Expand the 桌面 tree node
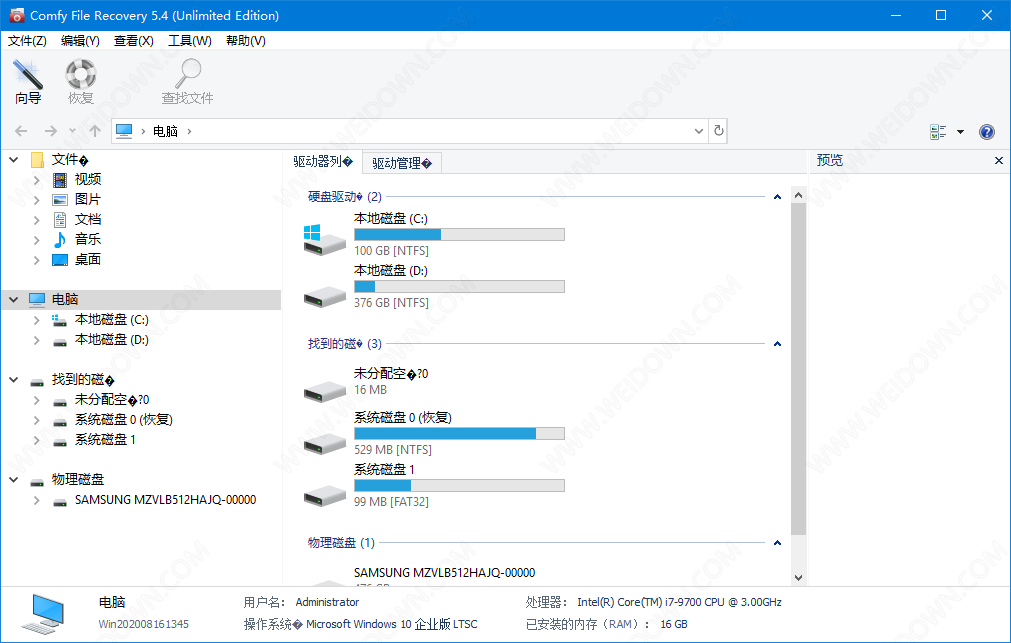 pos(37,259)
